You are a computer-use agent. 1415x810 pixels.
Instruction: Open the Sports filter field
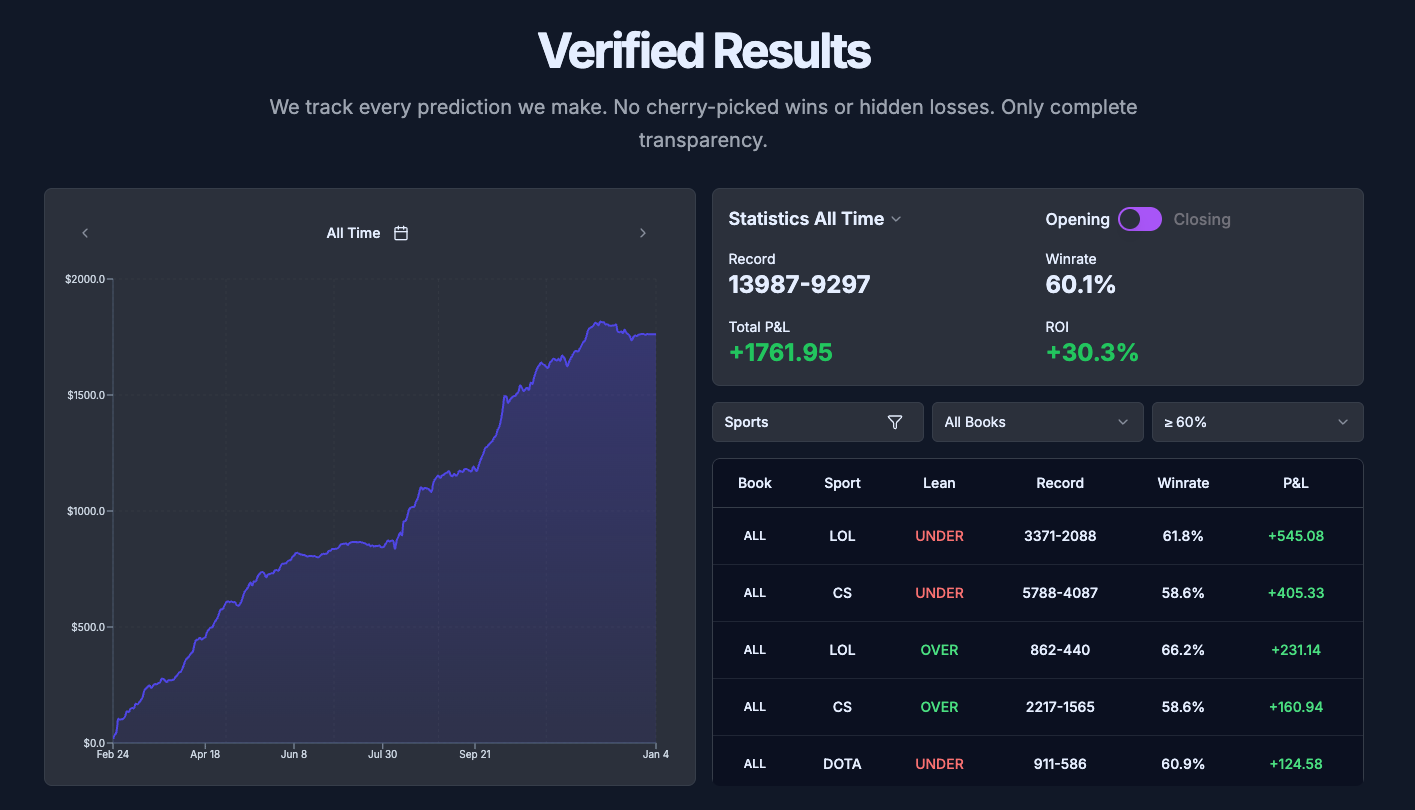[800, 422]
